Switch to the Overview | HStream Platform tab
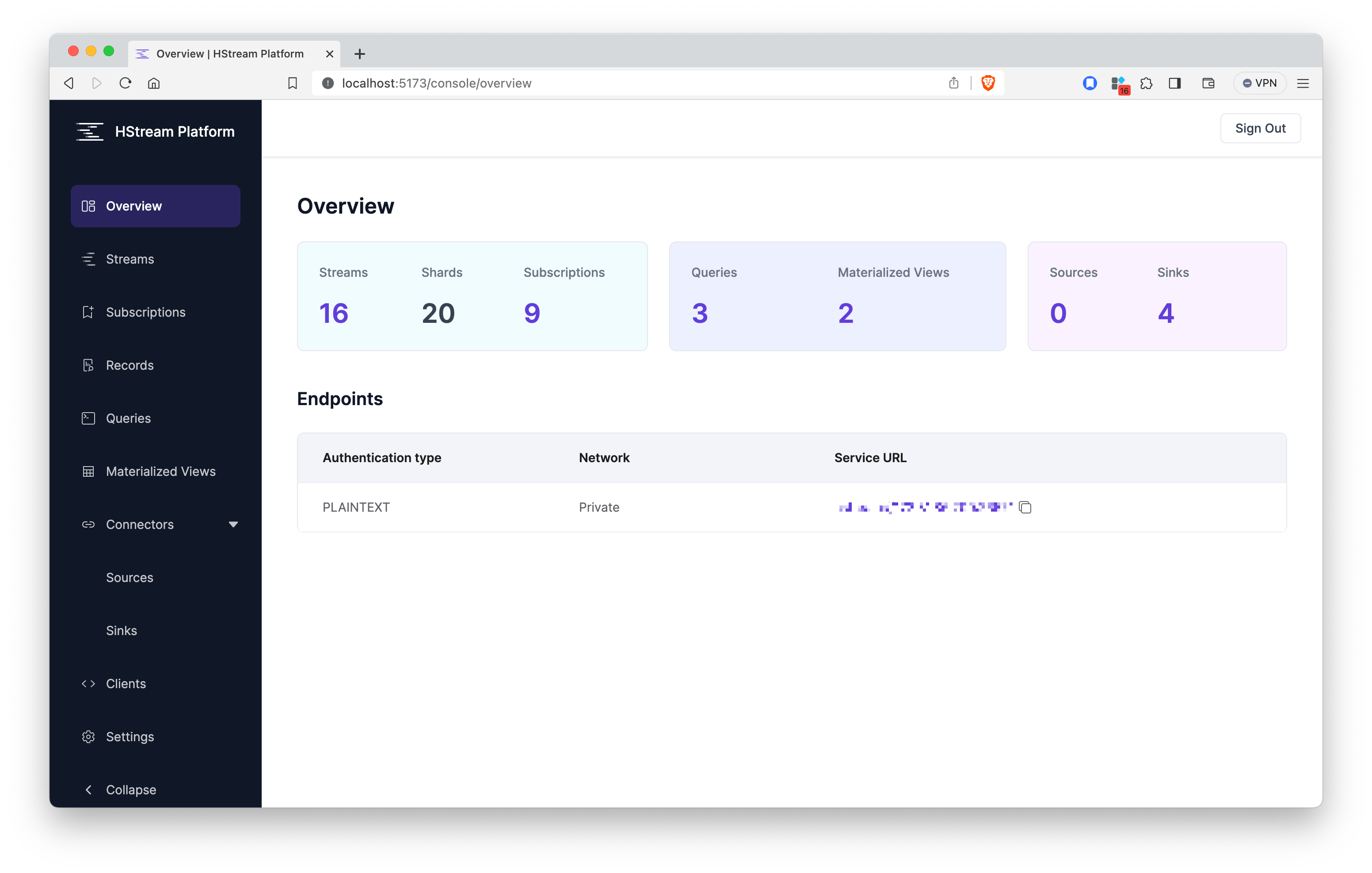1372x873 pixels. [228, 53]
